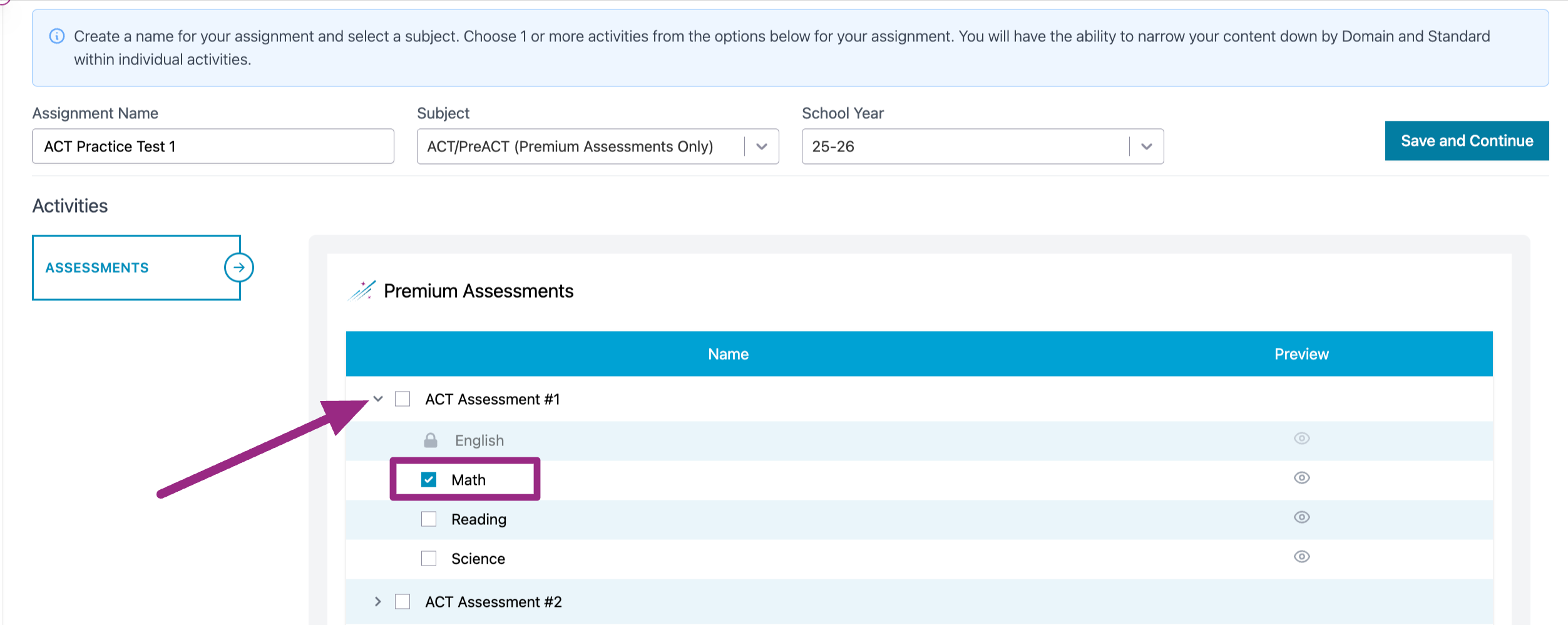Click the Activities heading

[70, 206]
